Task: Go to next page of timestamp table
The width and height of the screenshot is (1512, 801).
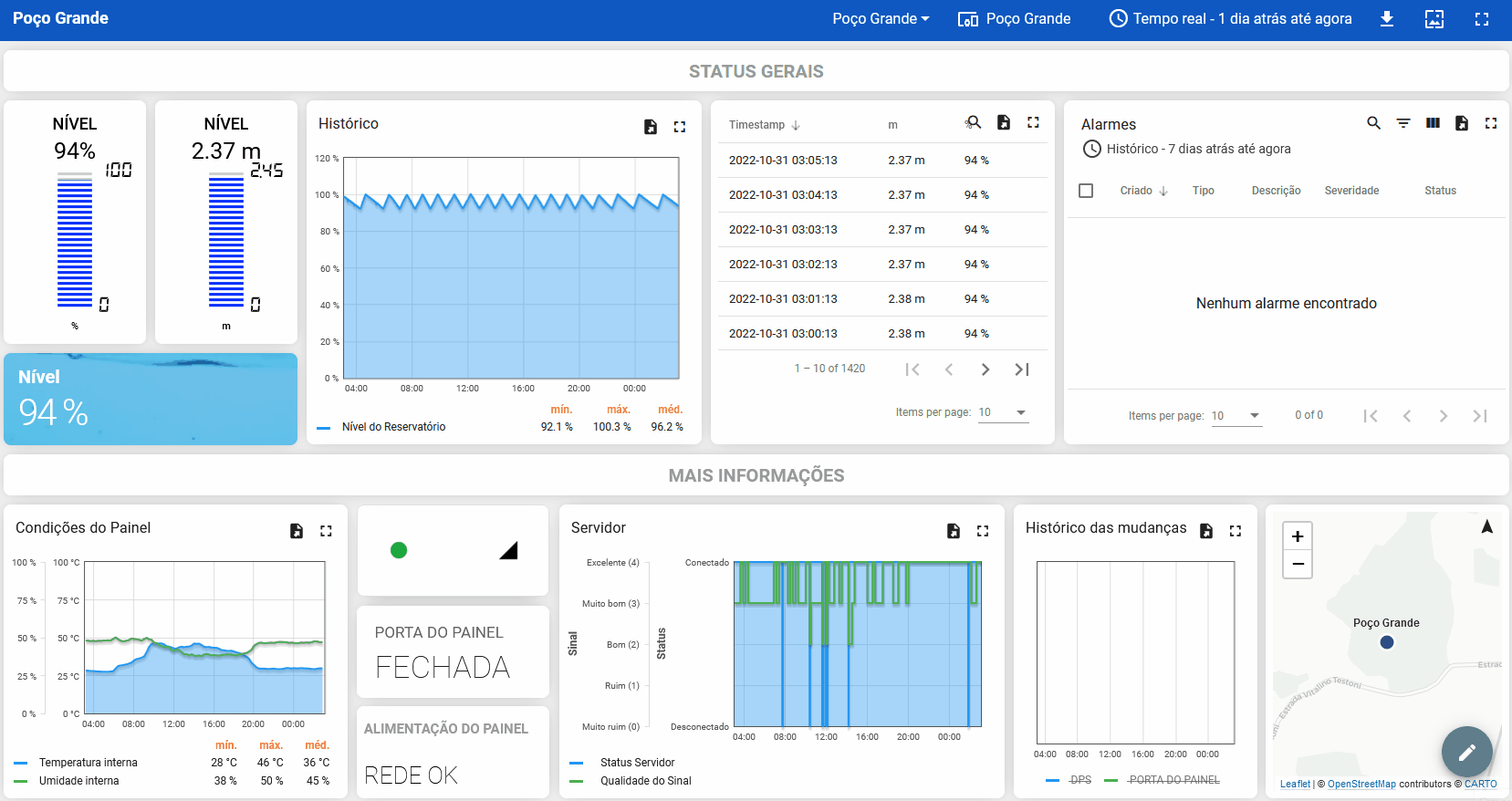Action: click(x=985, y=369)
